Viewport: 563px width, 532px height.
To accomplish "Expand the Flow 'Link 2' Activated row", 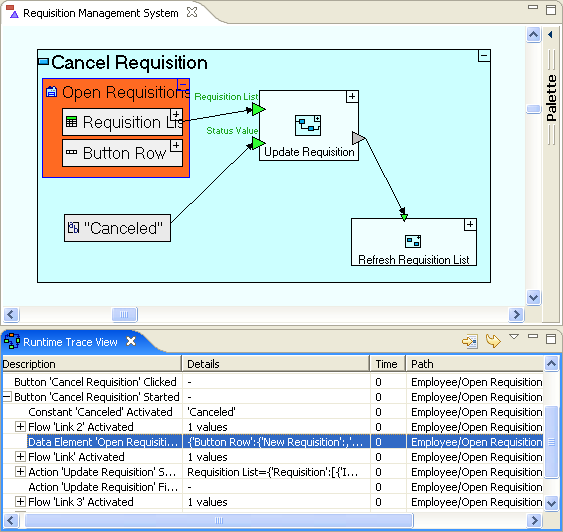I will coord(20,427).
